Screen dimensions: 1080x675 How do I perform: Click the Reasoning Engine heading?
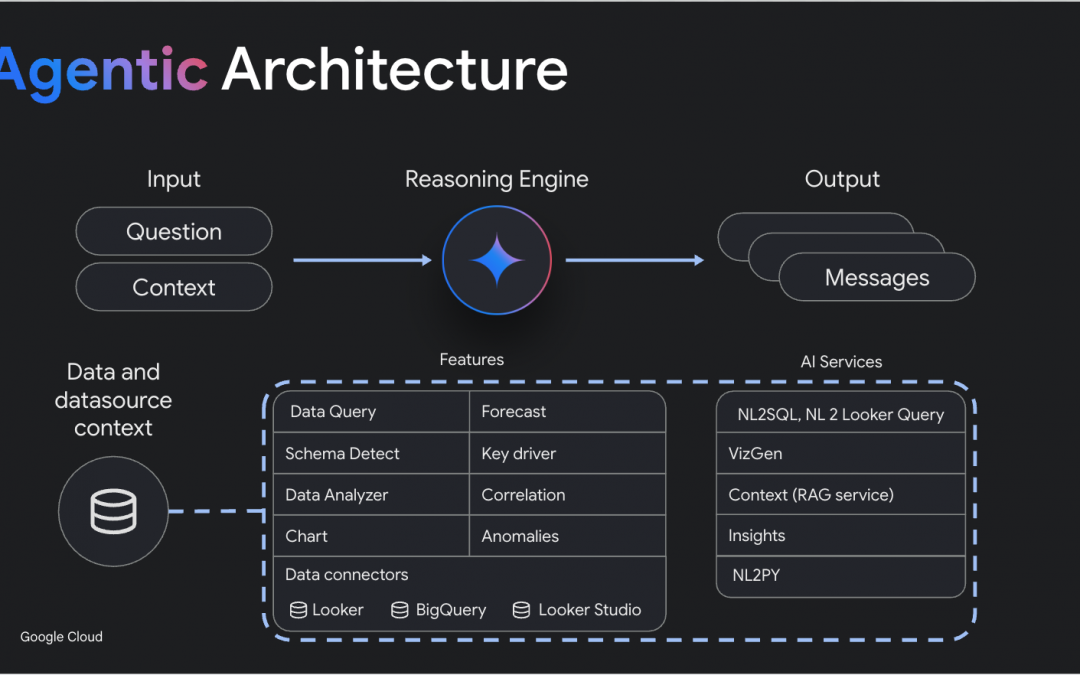pyautogui.click(x=497, y=180)
